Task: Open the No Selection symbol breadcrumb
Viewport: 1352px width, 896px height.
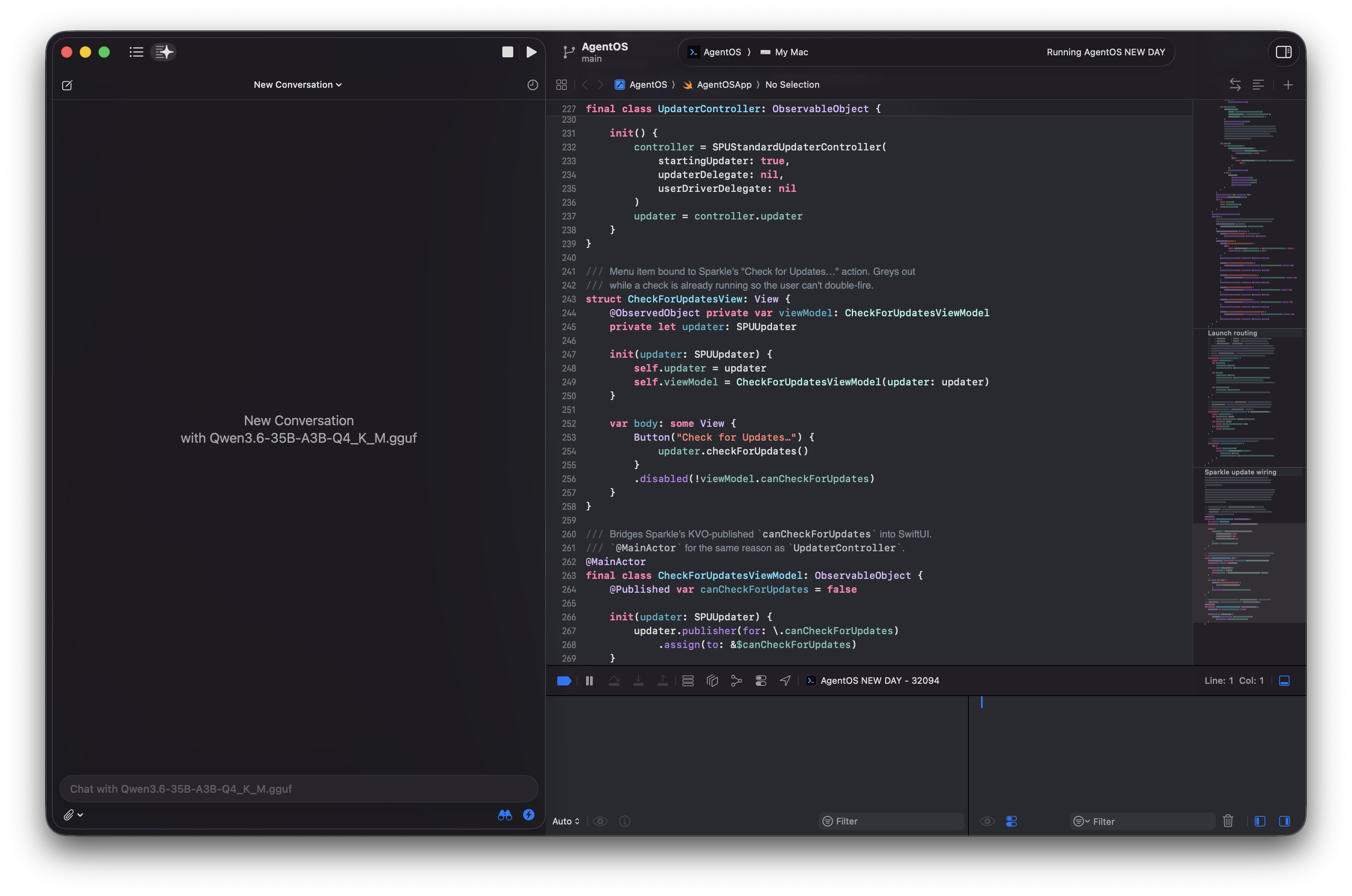Action: click(792, 85)
